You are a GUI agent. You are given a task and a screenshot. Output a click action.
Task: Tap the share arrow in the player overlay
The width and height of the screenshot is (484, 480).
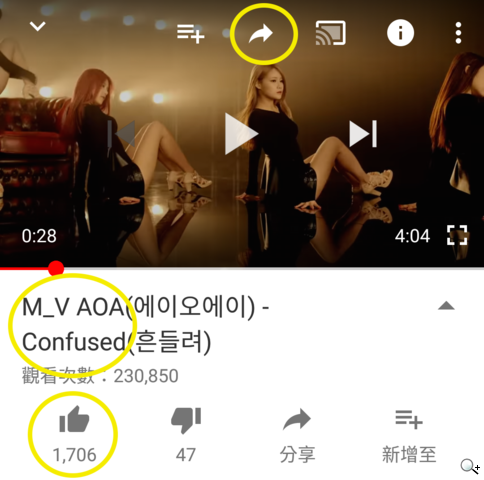pos(261,33)
